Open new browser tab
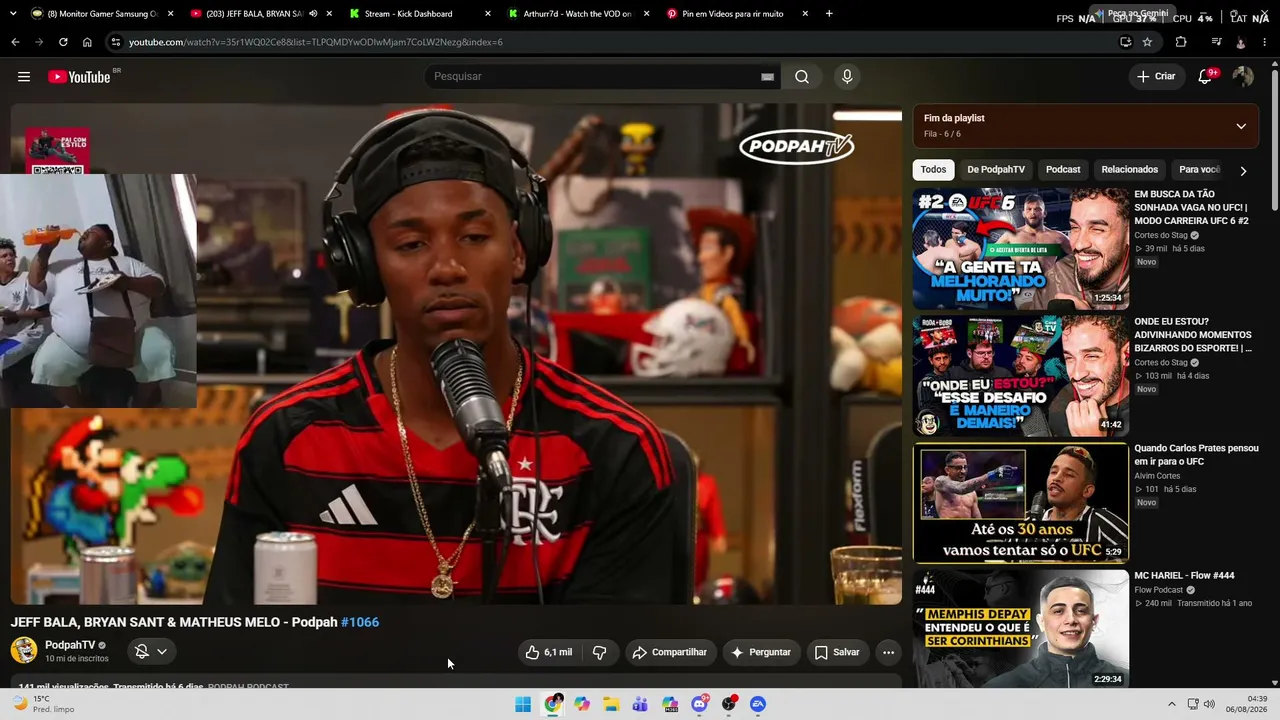This screenshot has height=720, width=1280. (829, 14)
